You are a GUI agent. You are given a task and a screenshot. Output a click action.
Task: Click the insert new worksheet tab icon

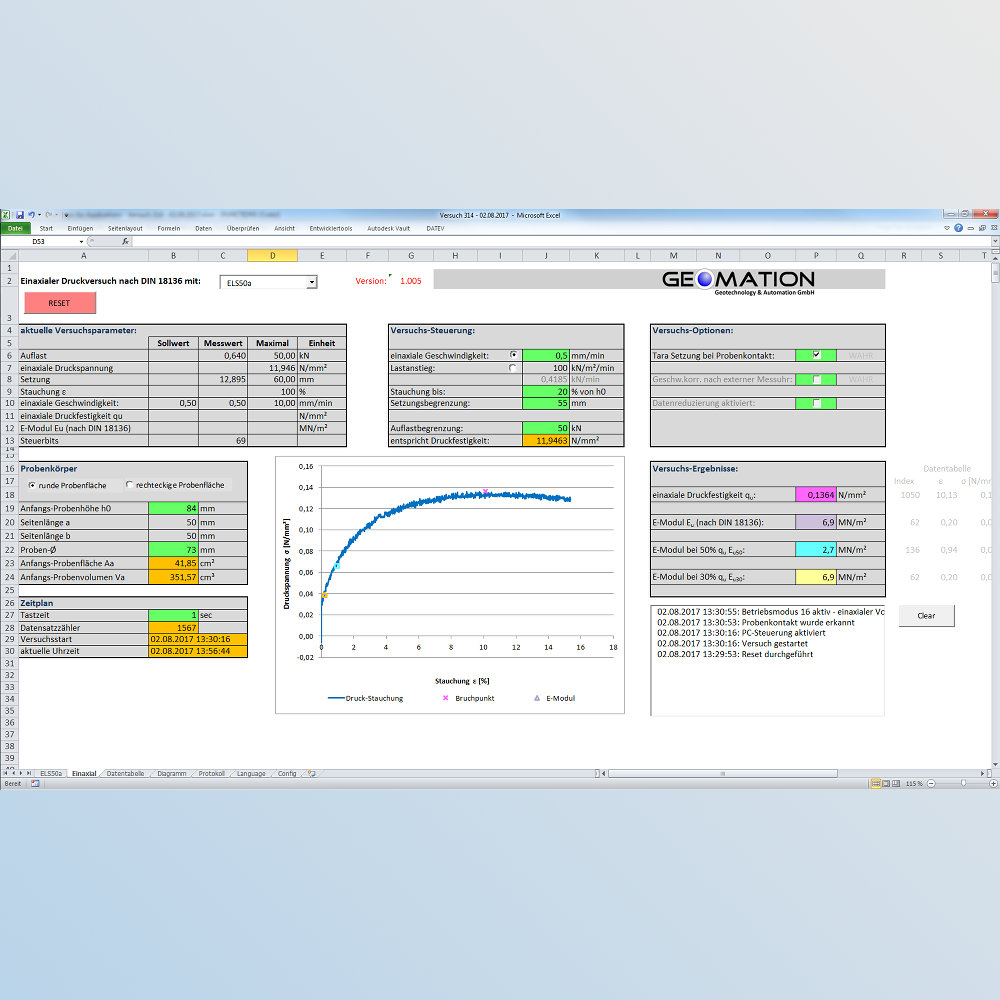(x=312, y=774)
